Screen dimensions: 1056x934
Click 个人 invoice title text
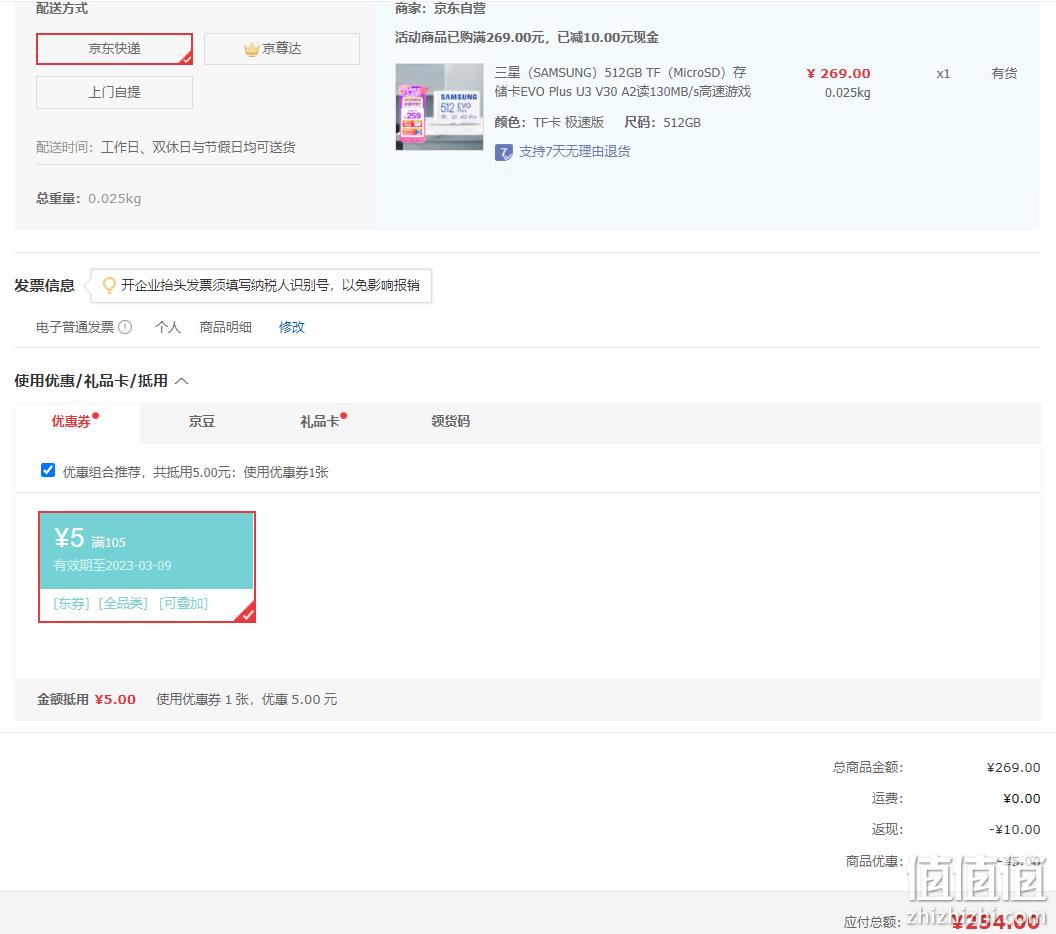pos(168,327)
